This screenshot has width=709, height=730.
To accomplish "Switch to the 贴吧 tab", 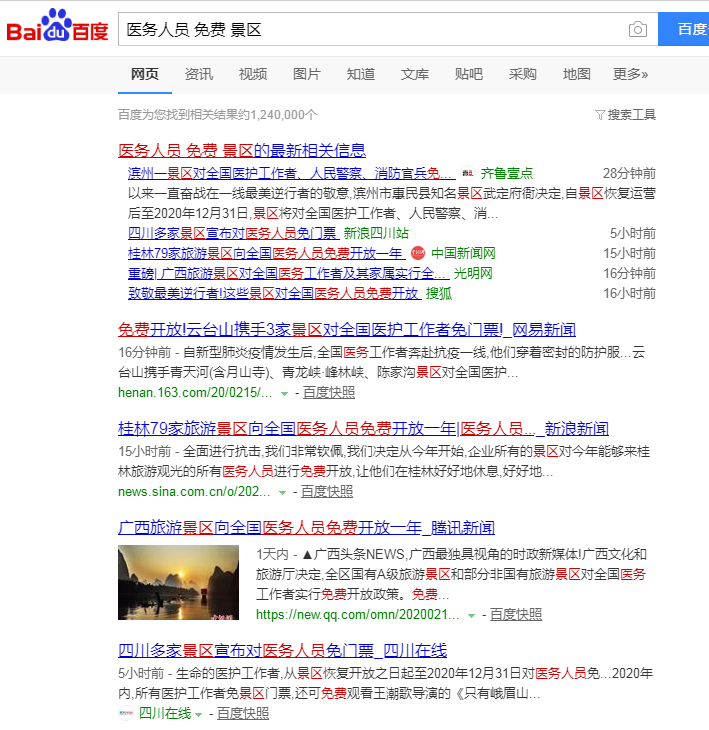I will point(469,74).
